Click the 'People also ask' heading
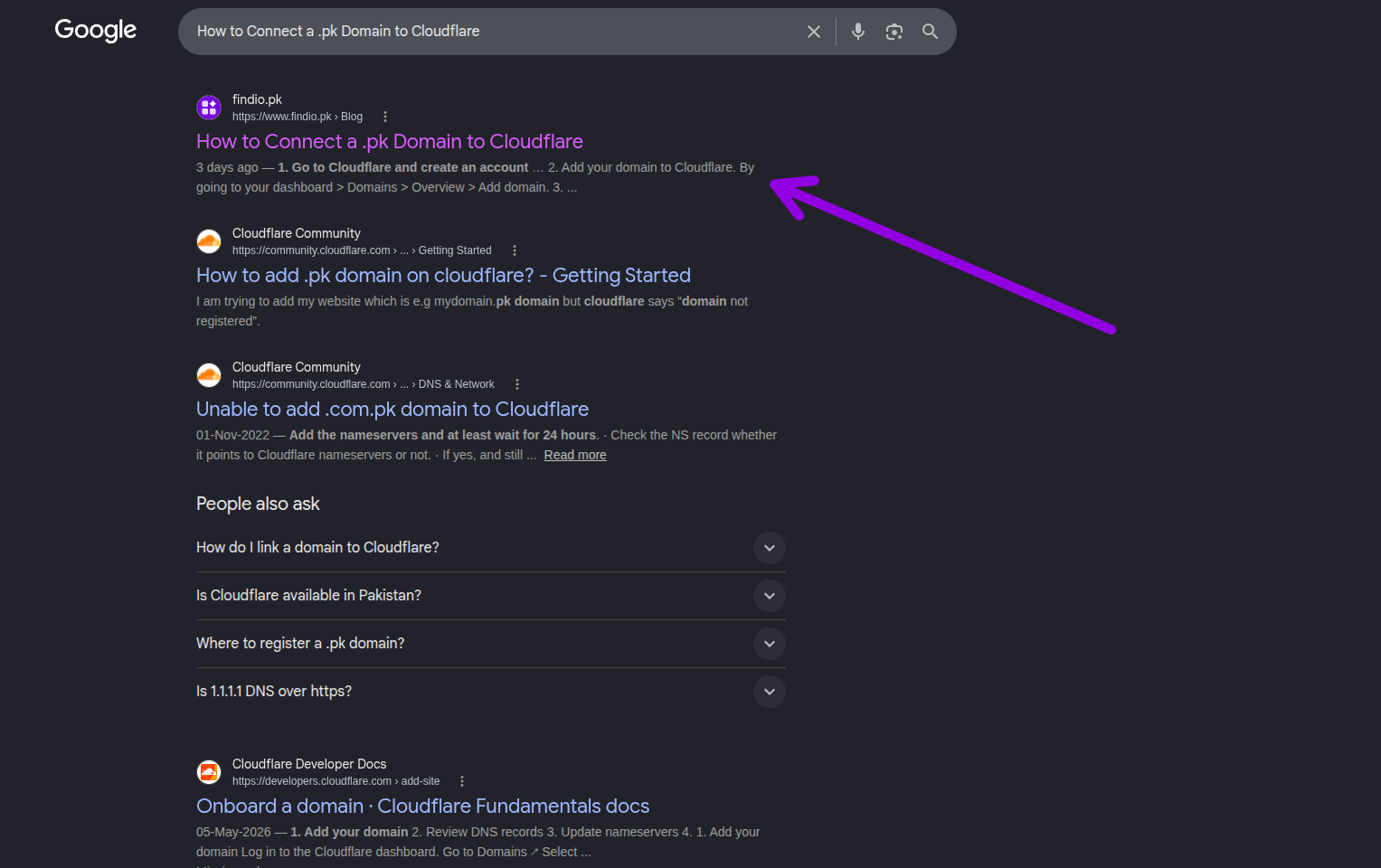 [x=258, y=504]
